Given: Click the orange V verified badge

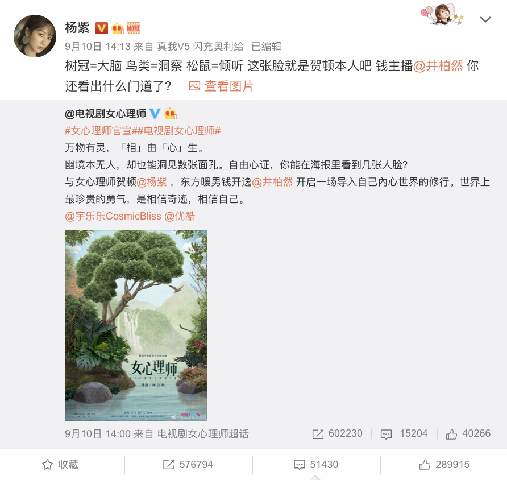Looking at the screenshot, I should [101, 28].
